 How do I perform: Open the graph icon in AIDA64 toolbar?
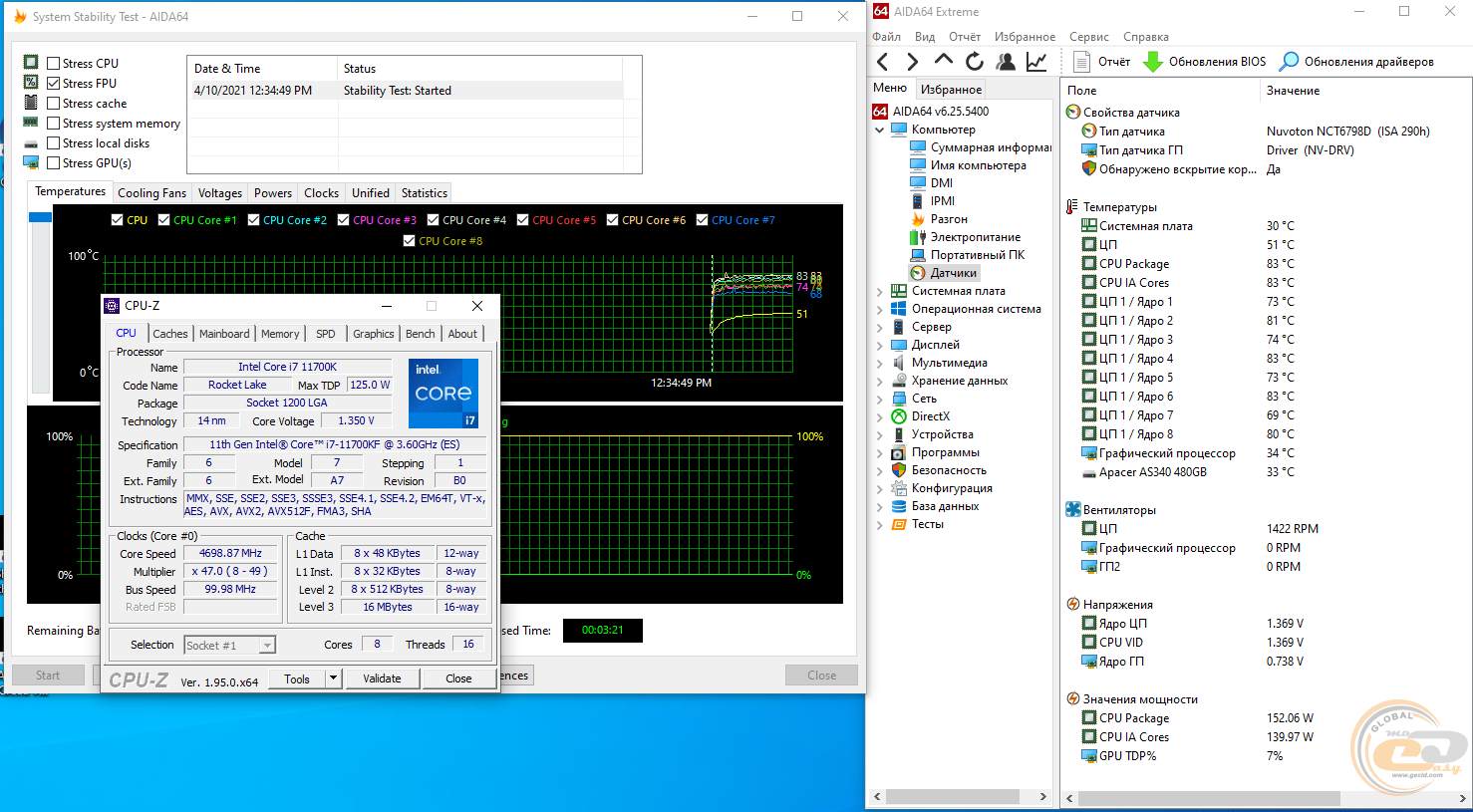point(1036,62)
